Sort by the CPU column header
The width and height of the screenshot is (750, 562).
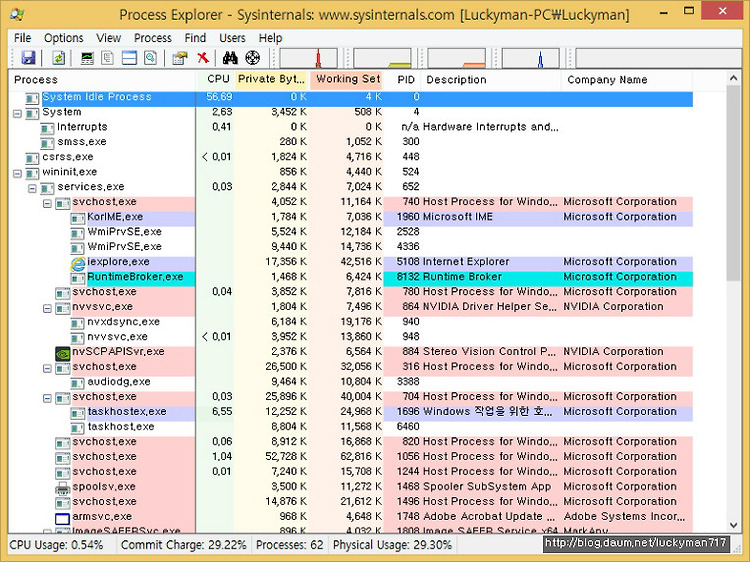click(x=215, y=80)
